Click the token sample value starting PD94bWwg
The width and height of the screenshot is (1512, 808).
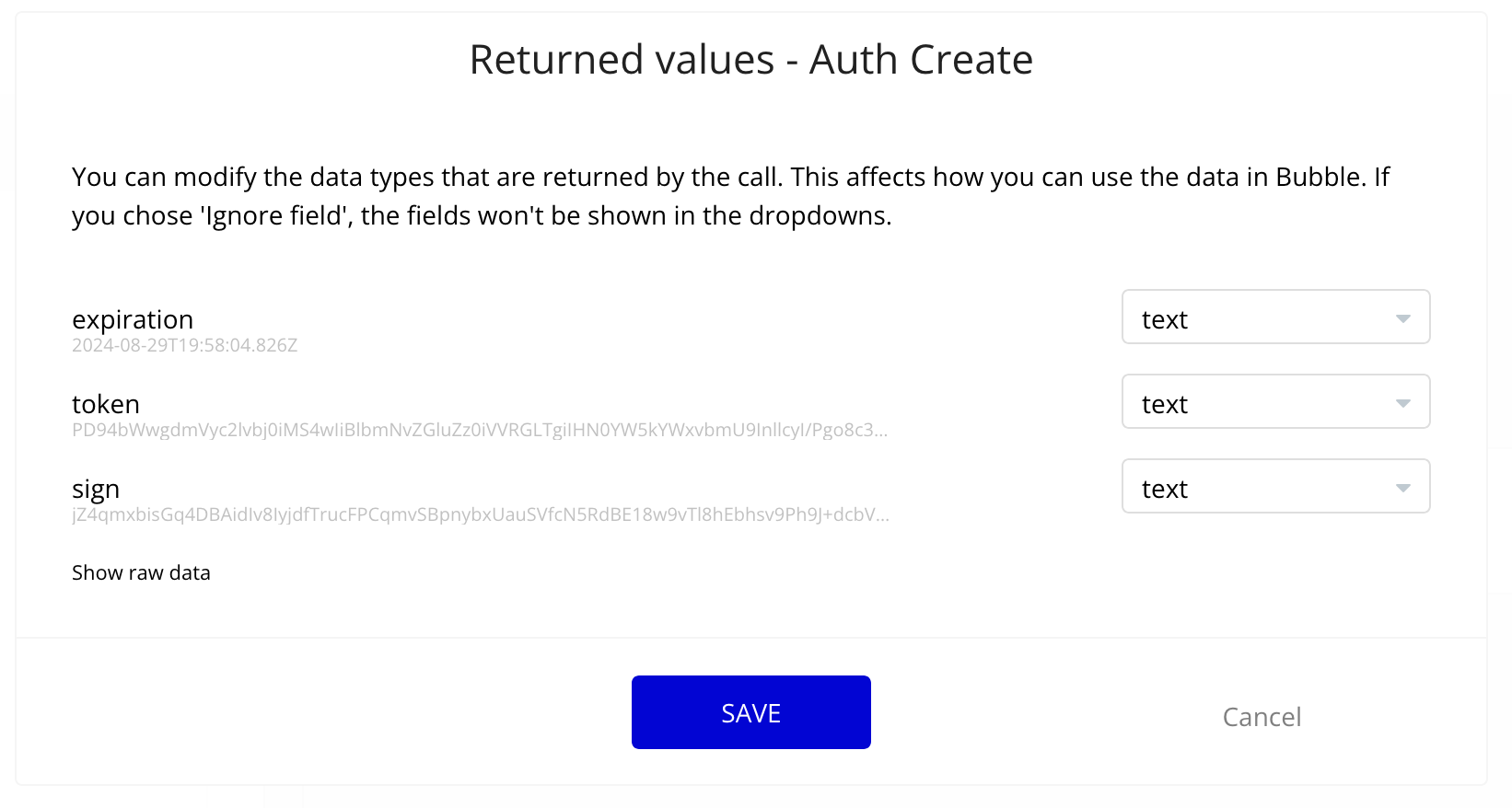tap(479, 430)
